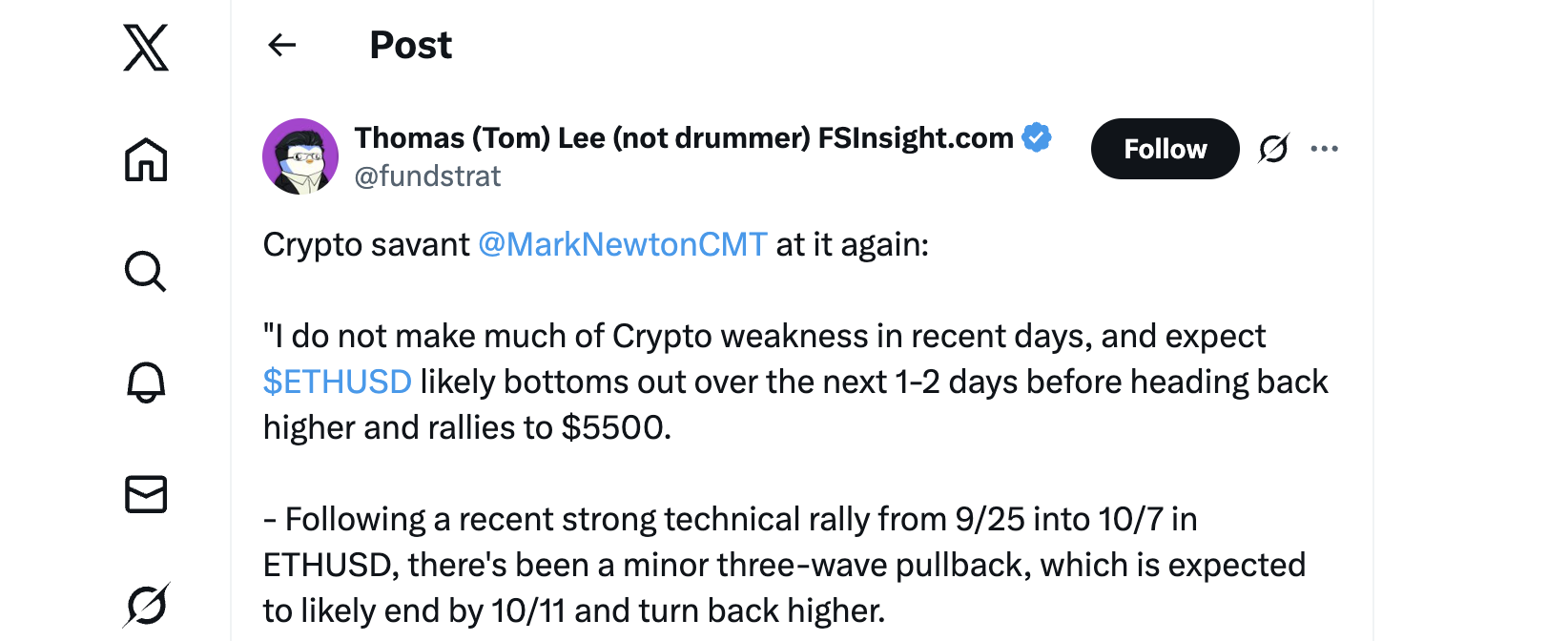Screen dimensions: 1568x641
Task: Click the $ETHUSD cashtag link
Action: [338, 383]
